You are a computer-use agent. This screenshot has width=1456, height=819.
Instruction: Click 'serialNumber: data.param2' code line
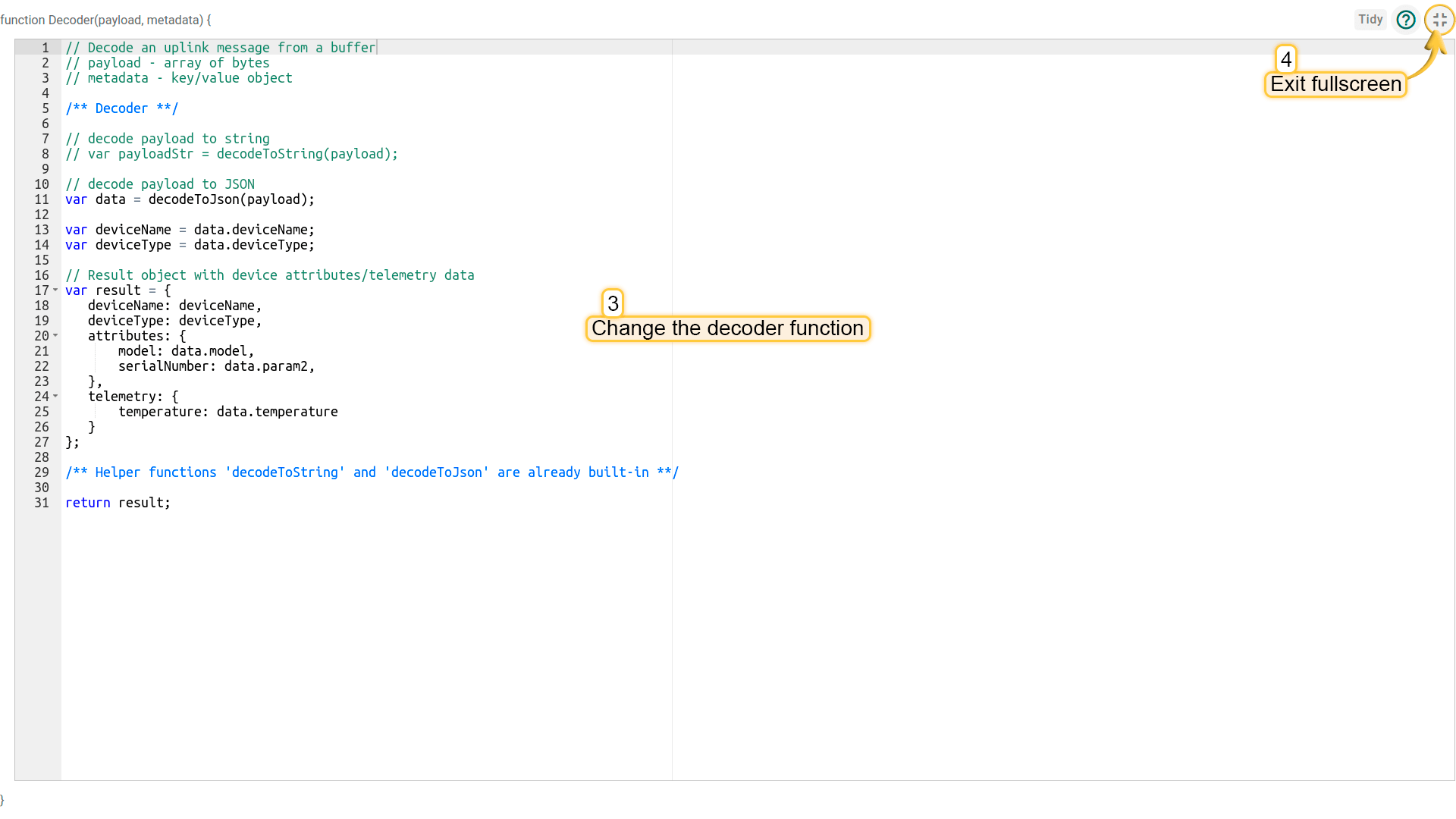216,366
